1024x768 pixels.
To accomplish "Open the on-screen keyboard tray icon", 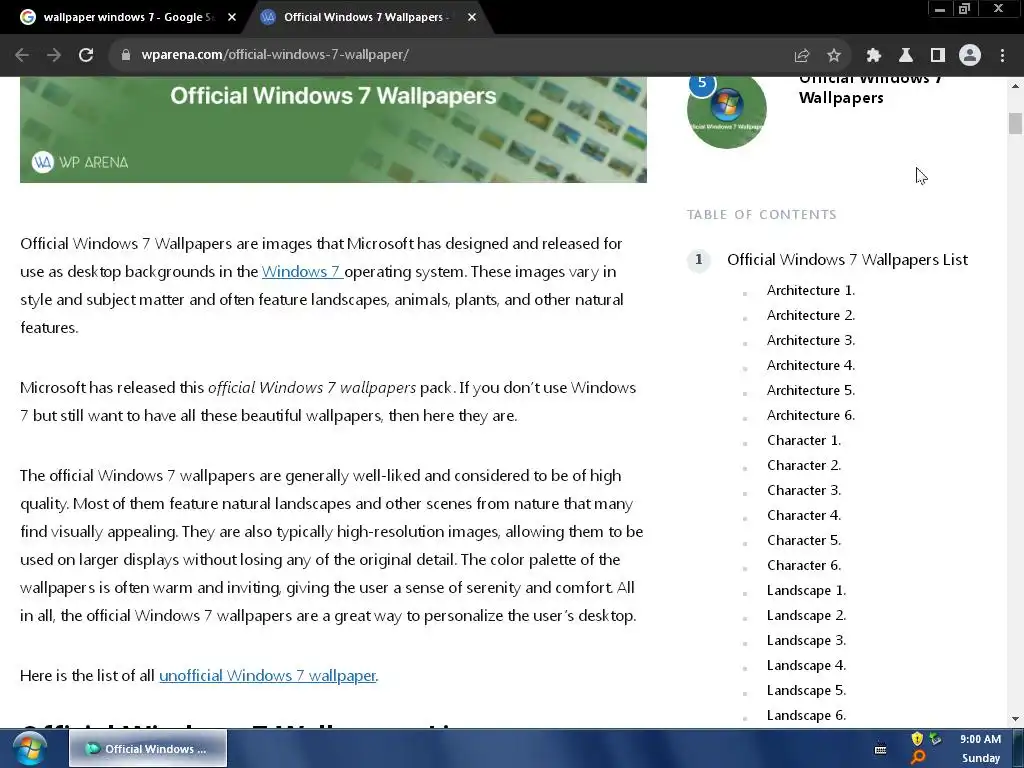I will click(x=880, y=748).
